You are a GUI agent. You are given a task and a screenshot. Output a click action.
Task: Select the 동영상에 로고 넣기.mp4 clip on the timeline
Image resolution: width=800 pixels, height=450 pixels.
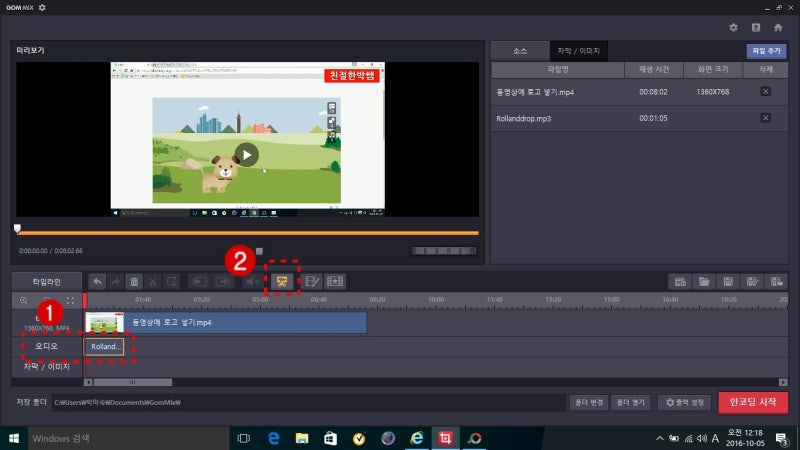point(226,322)
